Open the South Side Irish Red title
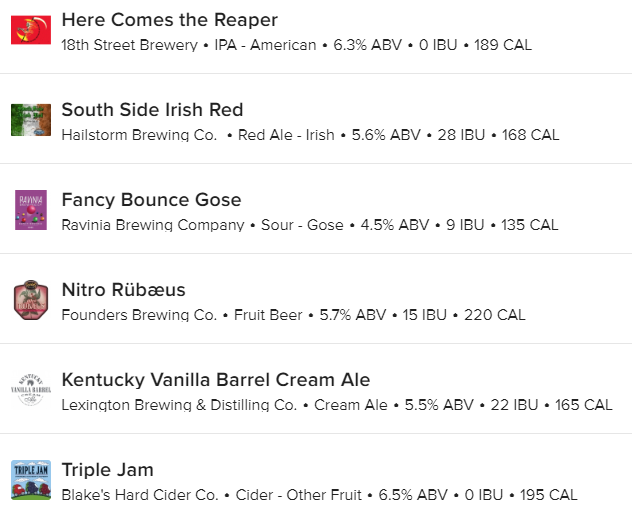 (x=152, y=110)
